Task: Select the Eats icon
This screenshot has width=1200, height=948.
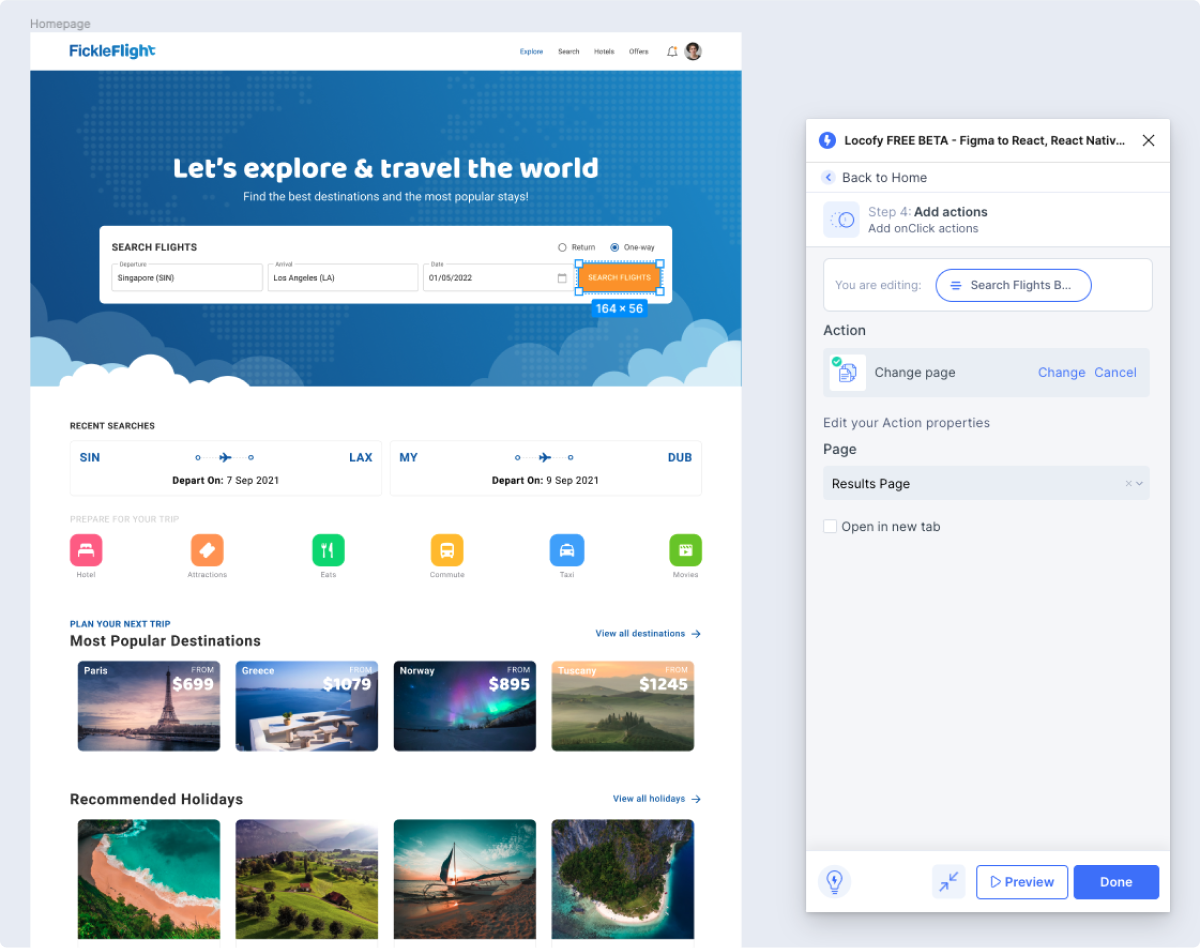Action: [328, 549]
